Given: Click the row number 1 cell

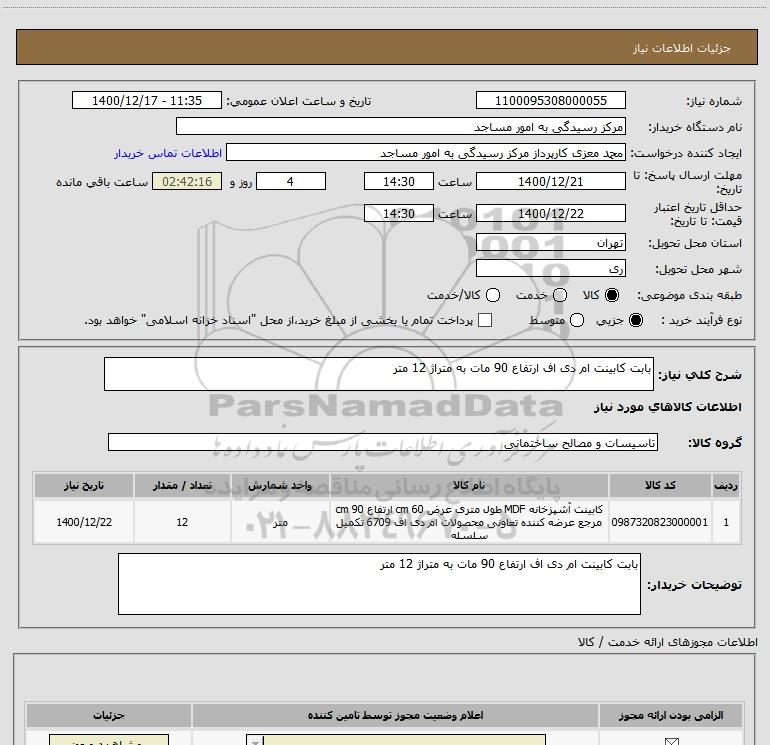Looking at the screenshot, I should pos(726,522).
